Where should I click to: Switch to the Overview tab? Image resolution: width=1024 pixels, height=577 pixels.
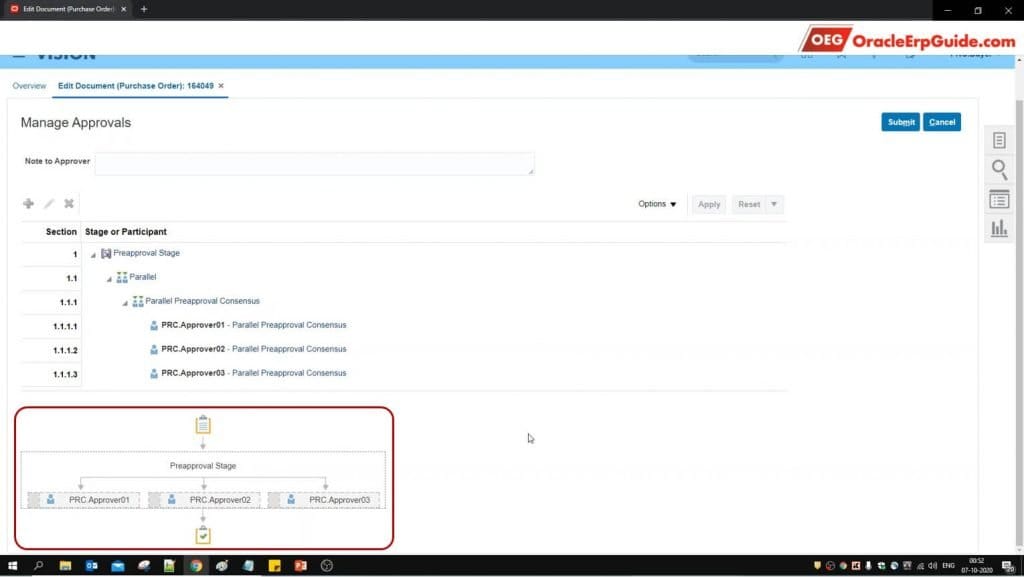pos(29,86)
